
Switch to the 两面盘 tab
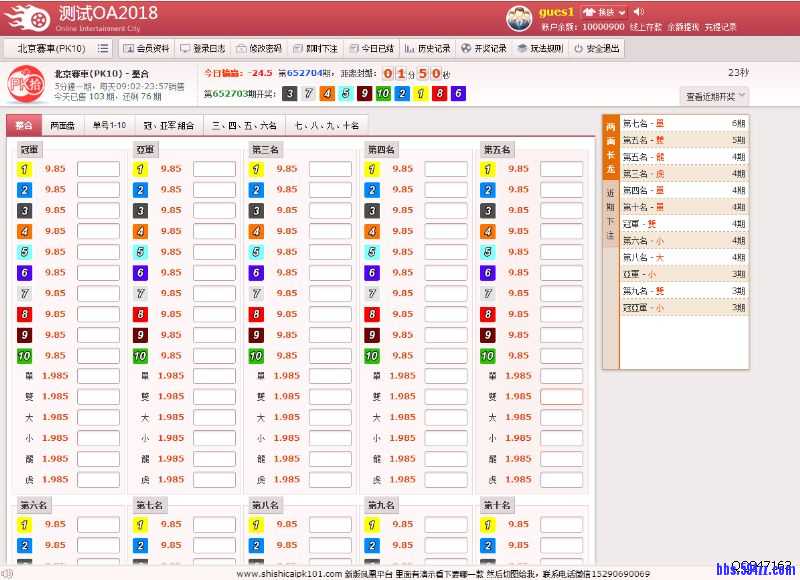coord(63,126)
